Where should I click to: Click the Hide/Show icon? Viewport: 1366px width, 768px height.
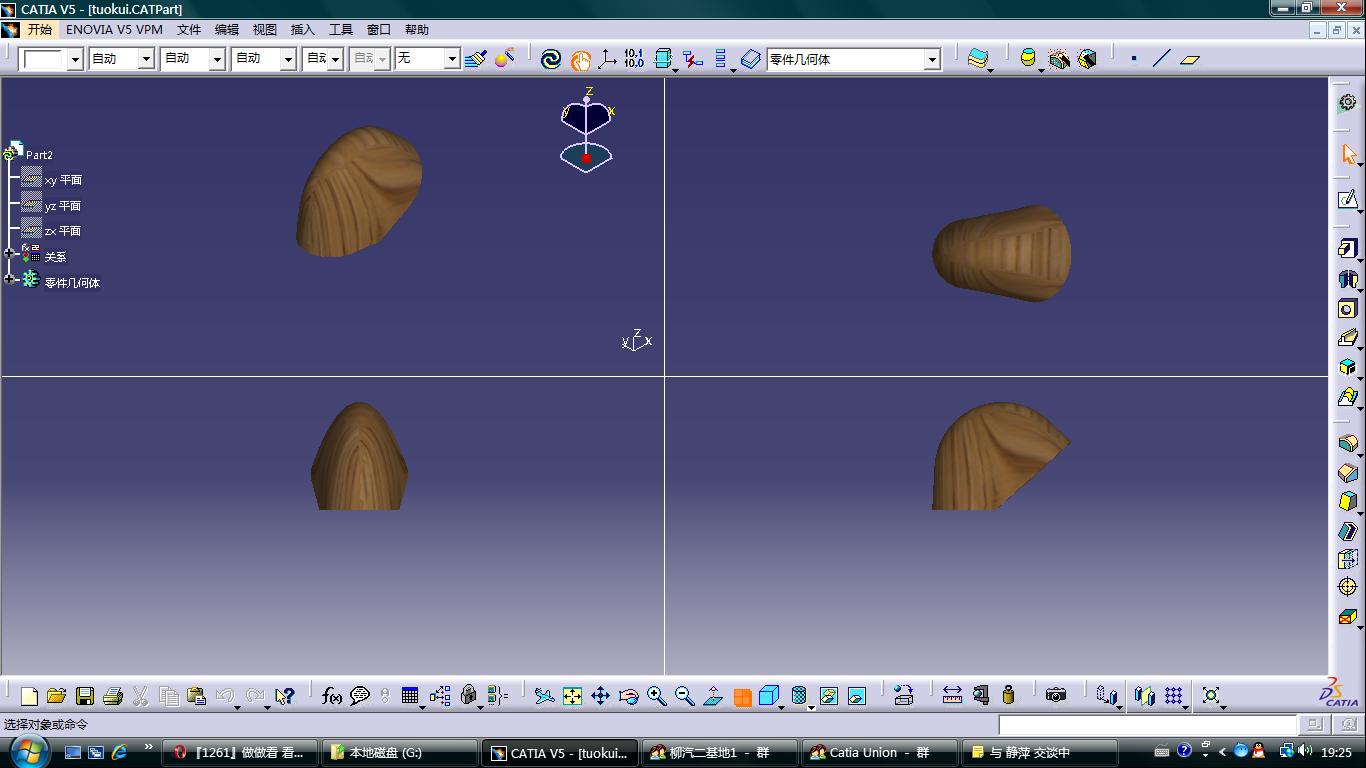tap(829, 696)
